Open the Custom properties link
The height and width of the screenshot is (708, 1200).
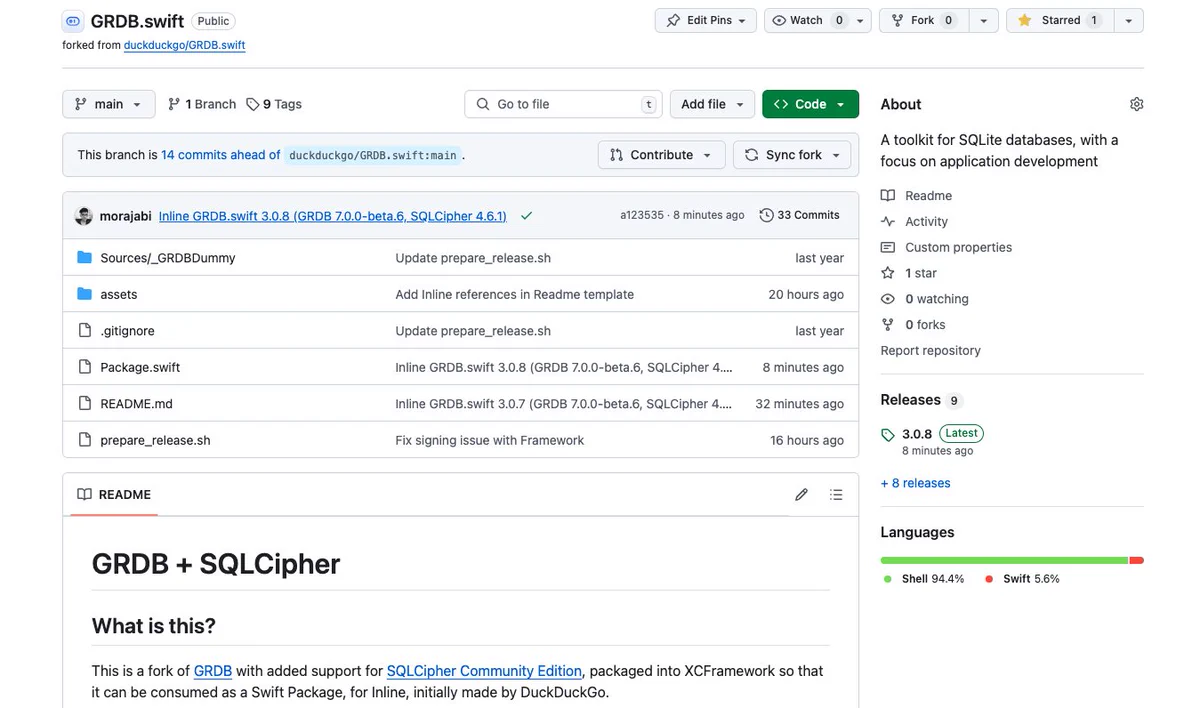pos(958,247)
